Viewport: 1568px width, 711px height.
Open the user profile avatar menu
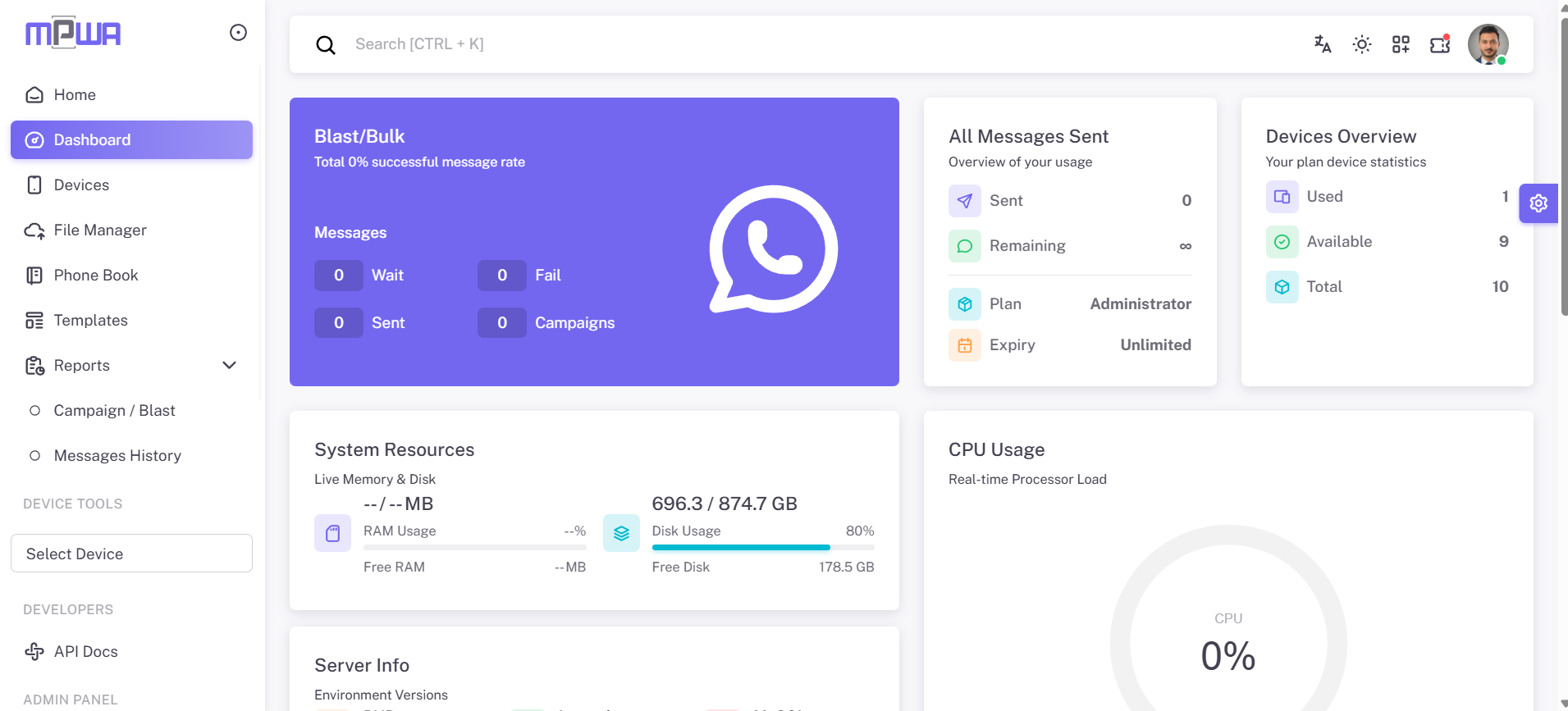click(x=1488, y=44)
